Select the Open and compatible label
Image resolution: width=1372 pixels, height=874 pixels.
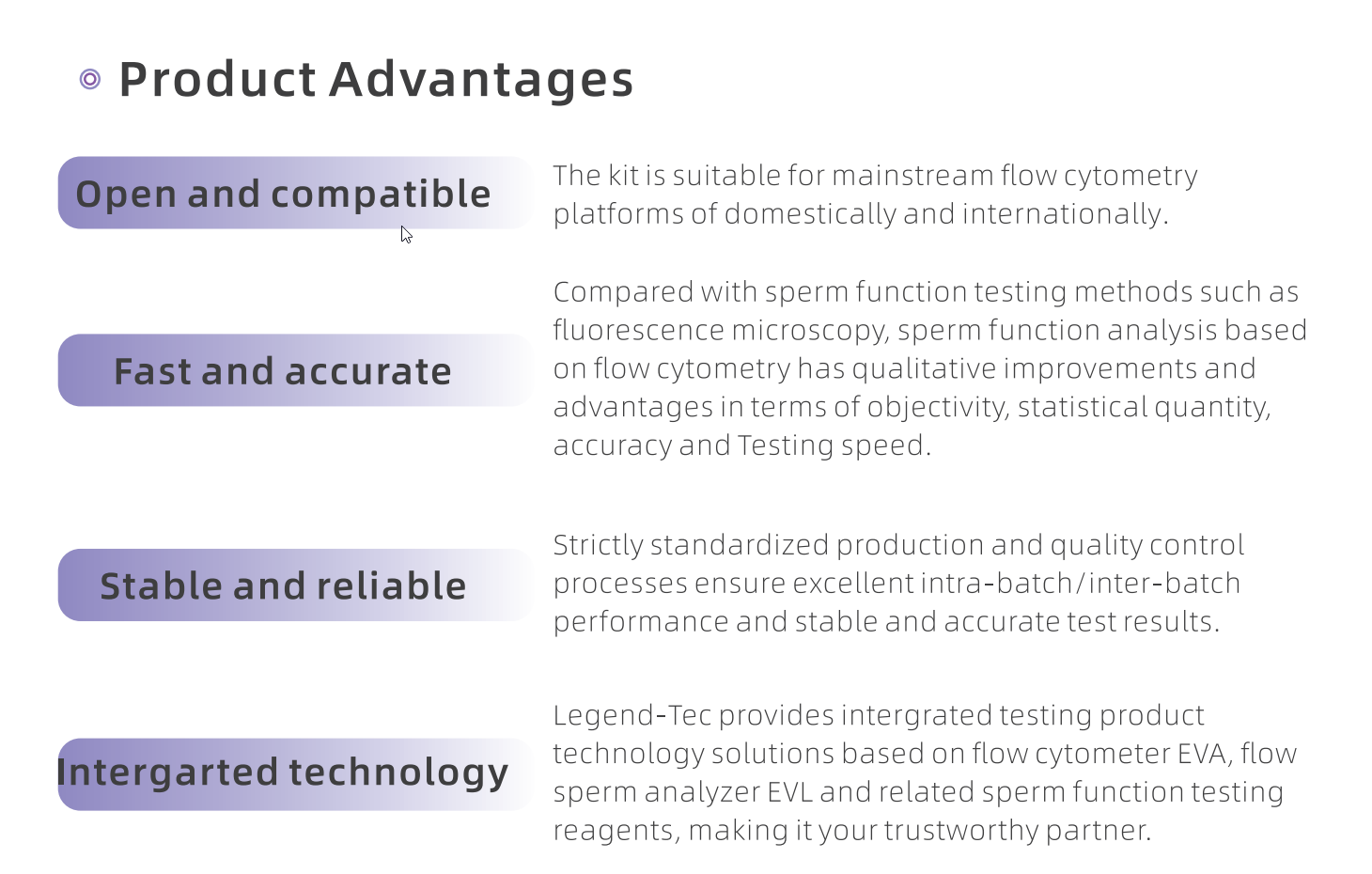pos(283,195)
